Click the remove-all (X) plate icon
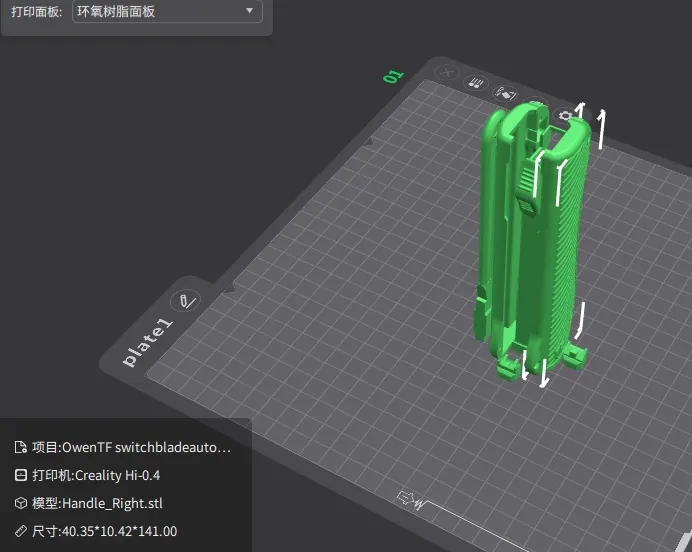 447,72
